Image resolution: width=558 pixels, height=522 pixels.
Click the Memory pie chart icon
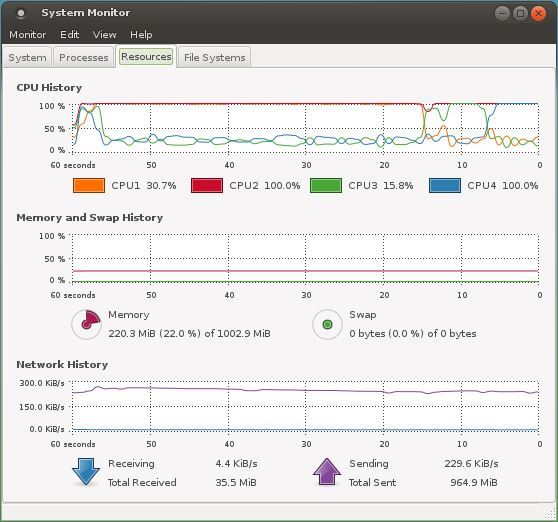(x=86, y=324)
